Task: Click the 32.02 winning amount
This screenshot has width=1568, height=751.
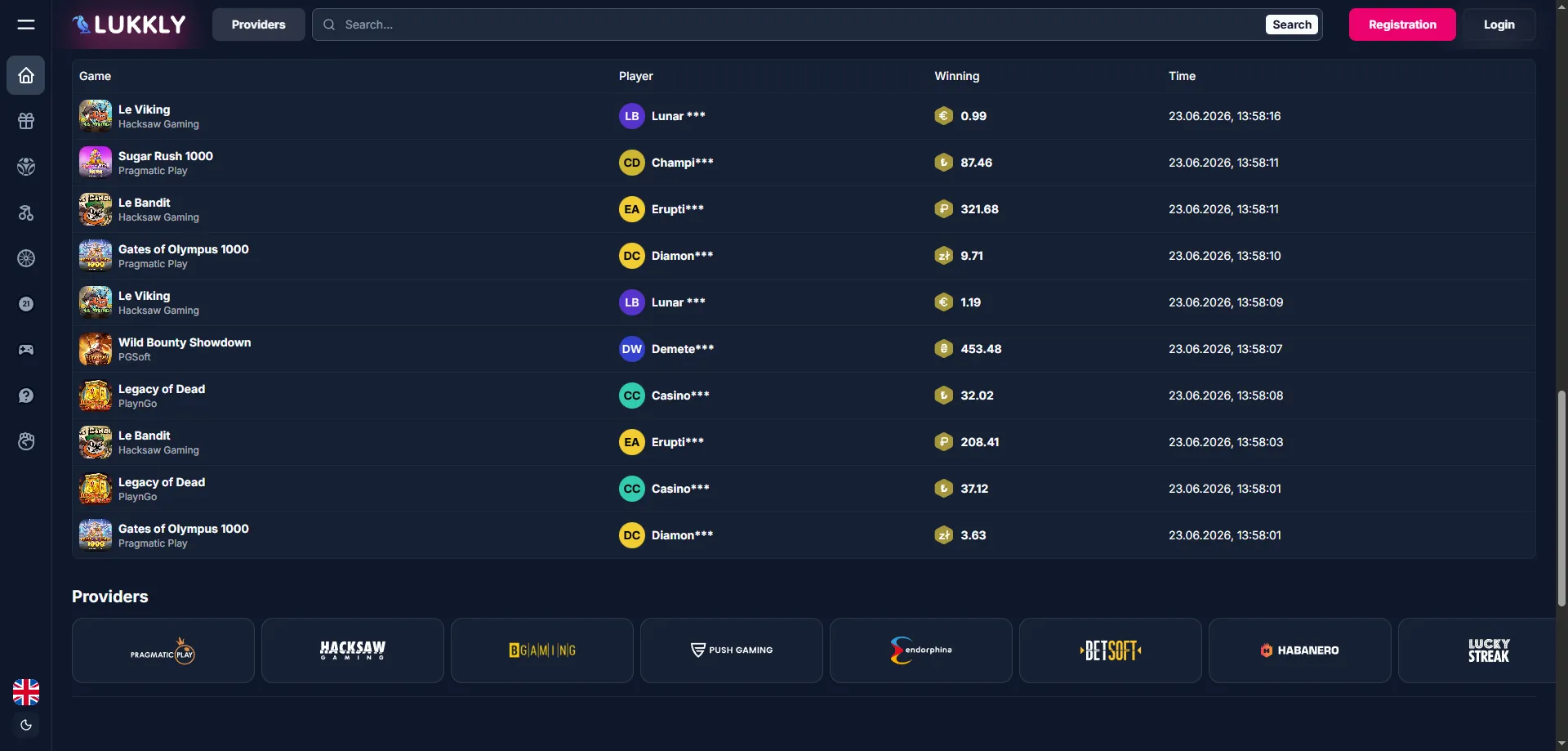Action: [x=978, y=396]
